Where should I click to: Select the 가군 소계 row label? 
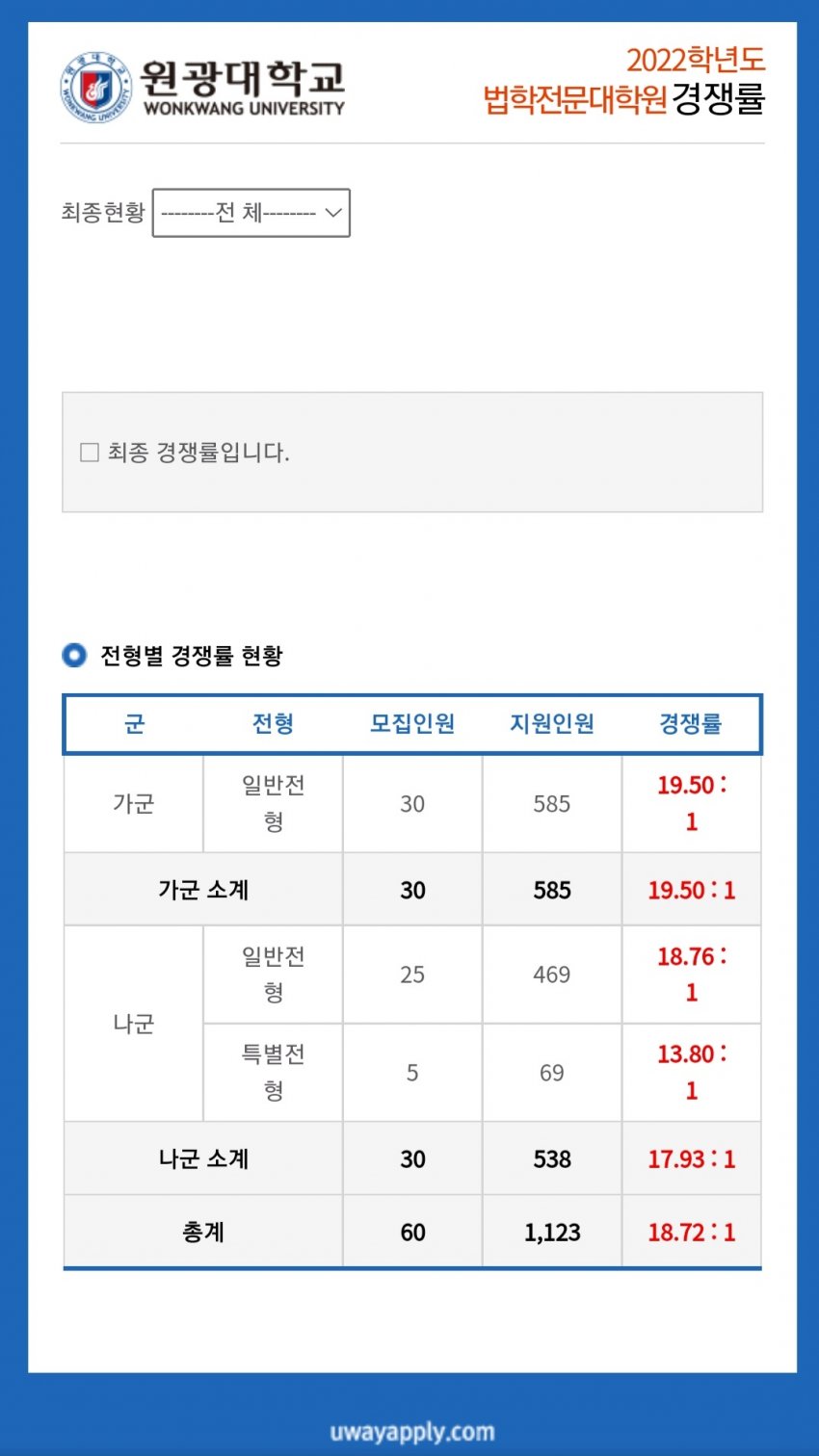[x=203, y=890]
